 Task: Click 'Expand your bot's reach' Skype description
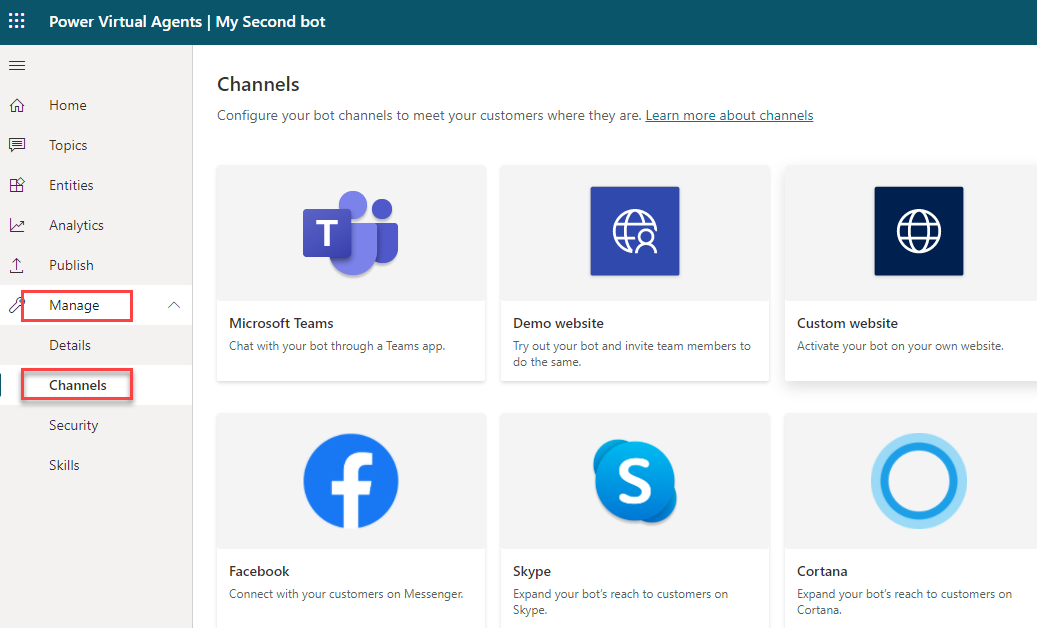click(x=620, y=602)
